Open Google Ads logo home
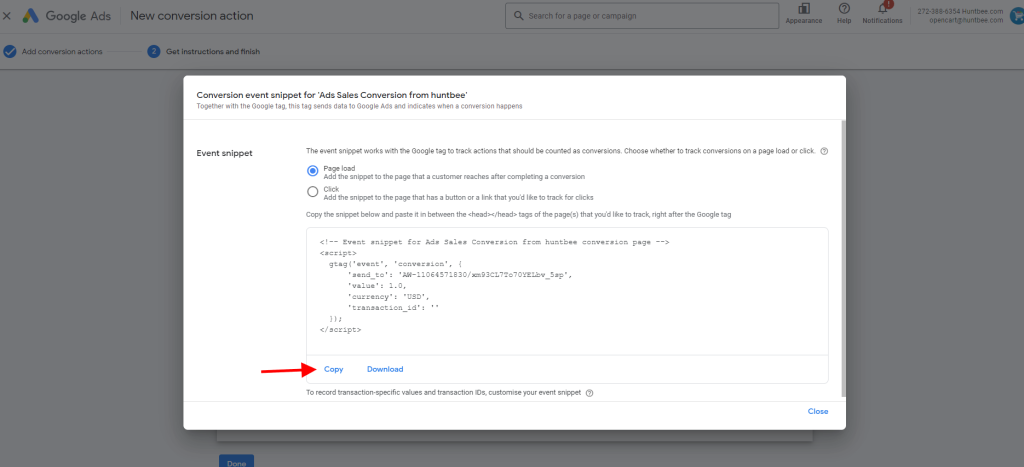The height and width of the screenshot is (467, 1024). [x=69, y=16]
